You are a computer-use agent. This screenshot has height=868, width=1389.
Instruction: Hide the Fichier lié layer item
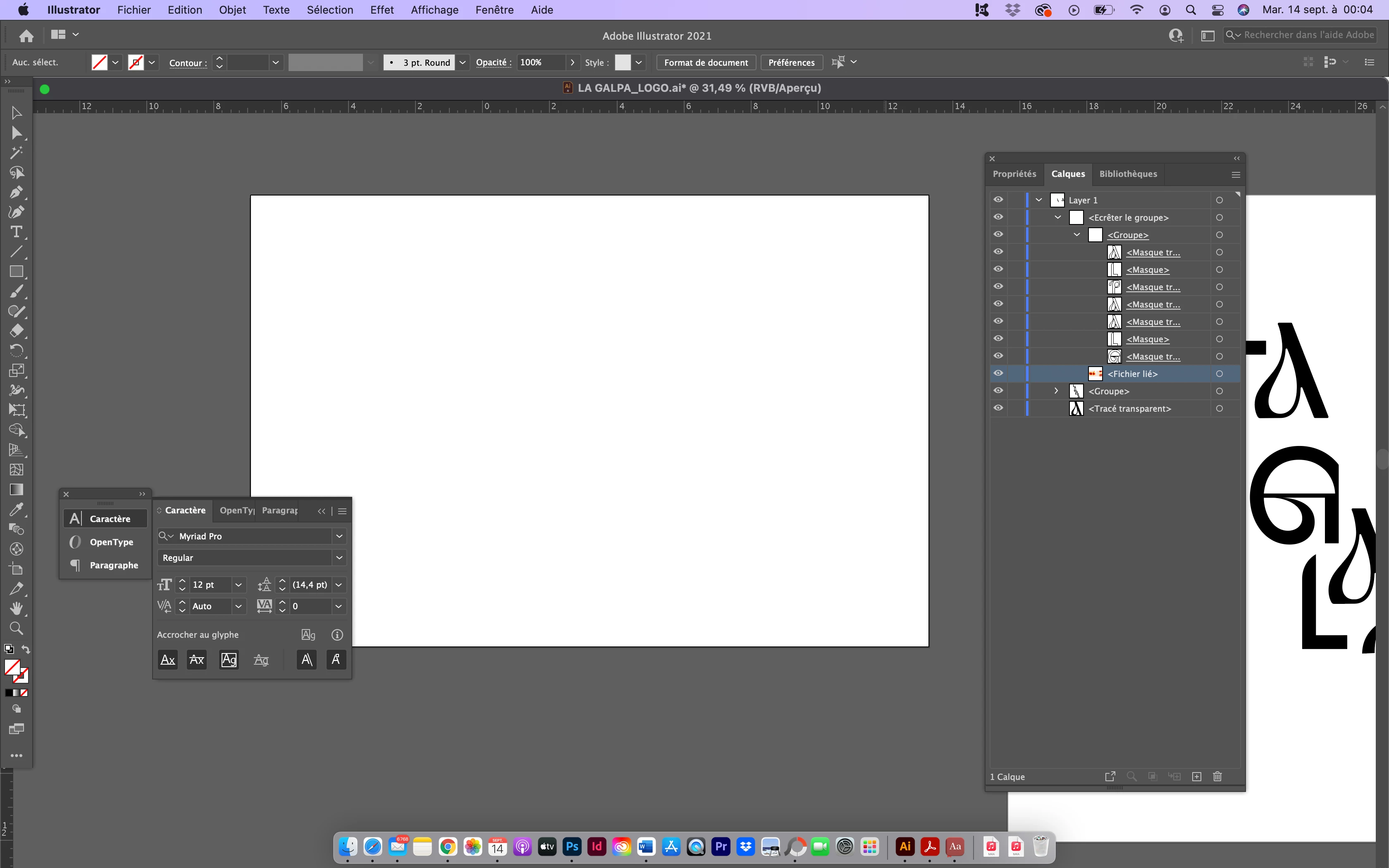(x=998, y=373)
